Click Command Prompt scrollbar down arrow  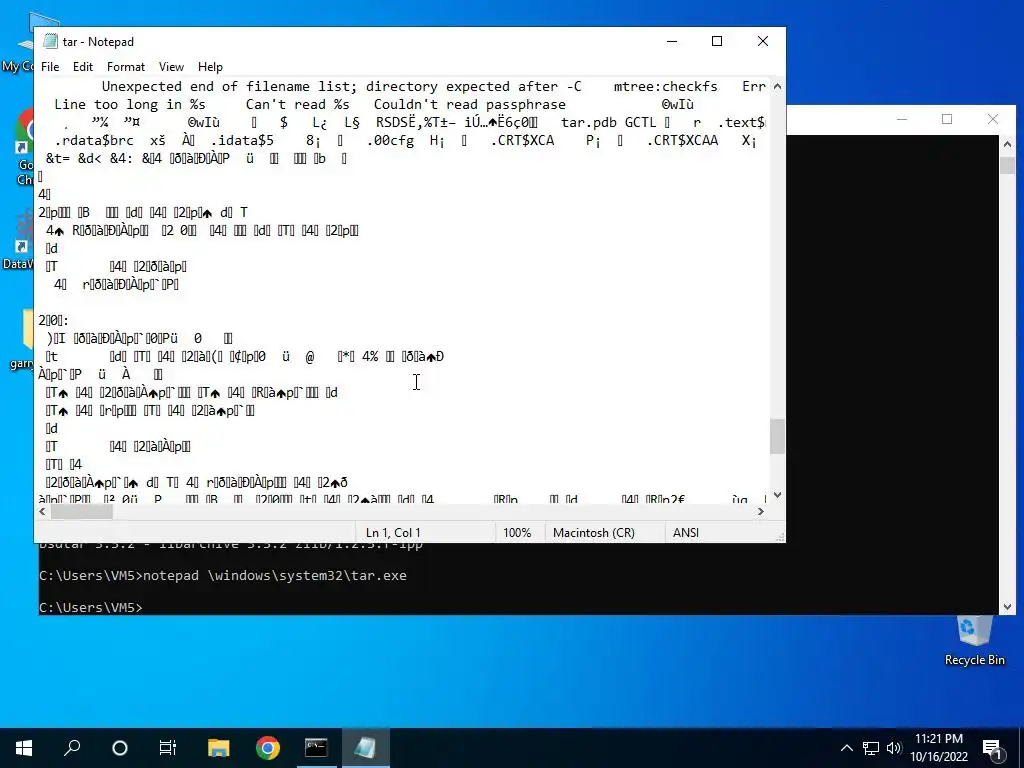pos(1007,607)
